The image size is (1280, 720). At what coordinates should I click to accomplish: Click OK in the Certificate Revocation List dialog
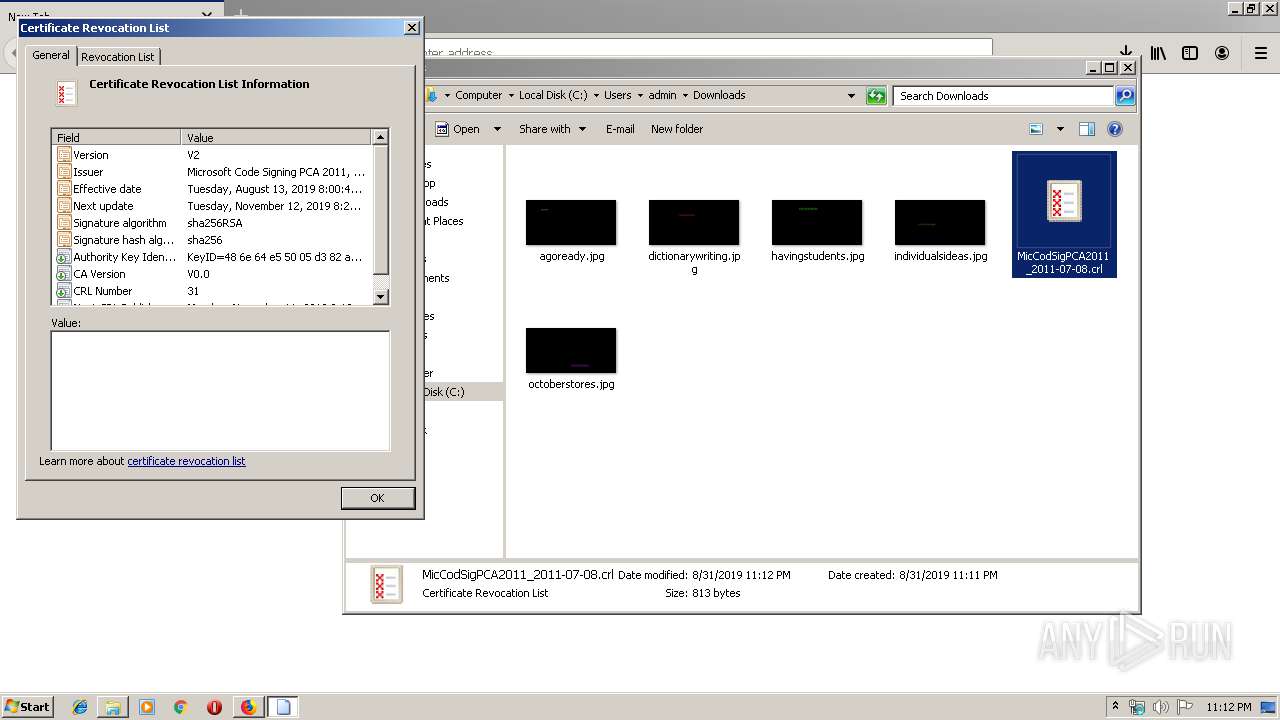377,498
